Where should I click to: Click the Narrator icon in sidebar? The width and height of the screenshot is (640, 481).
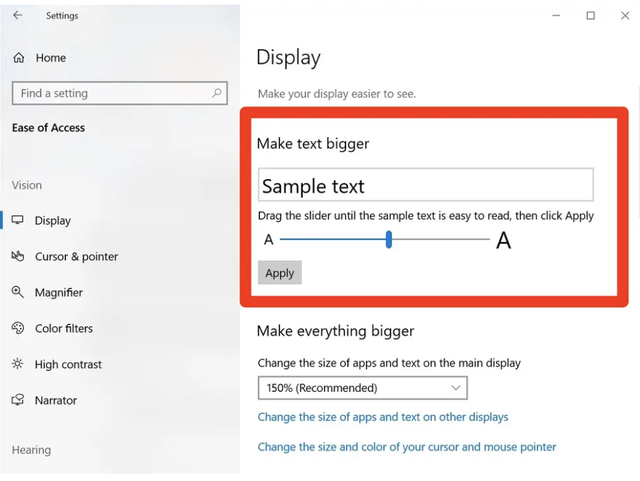coord(18,400)
